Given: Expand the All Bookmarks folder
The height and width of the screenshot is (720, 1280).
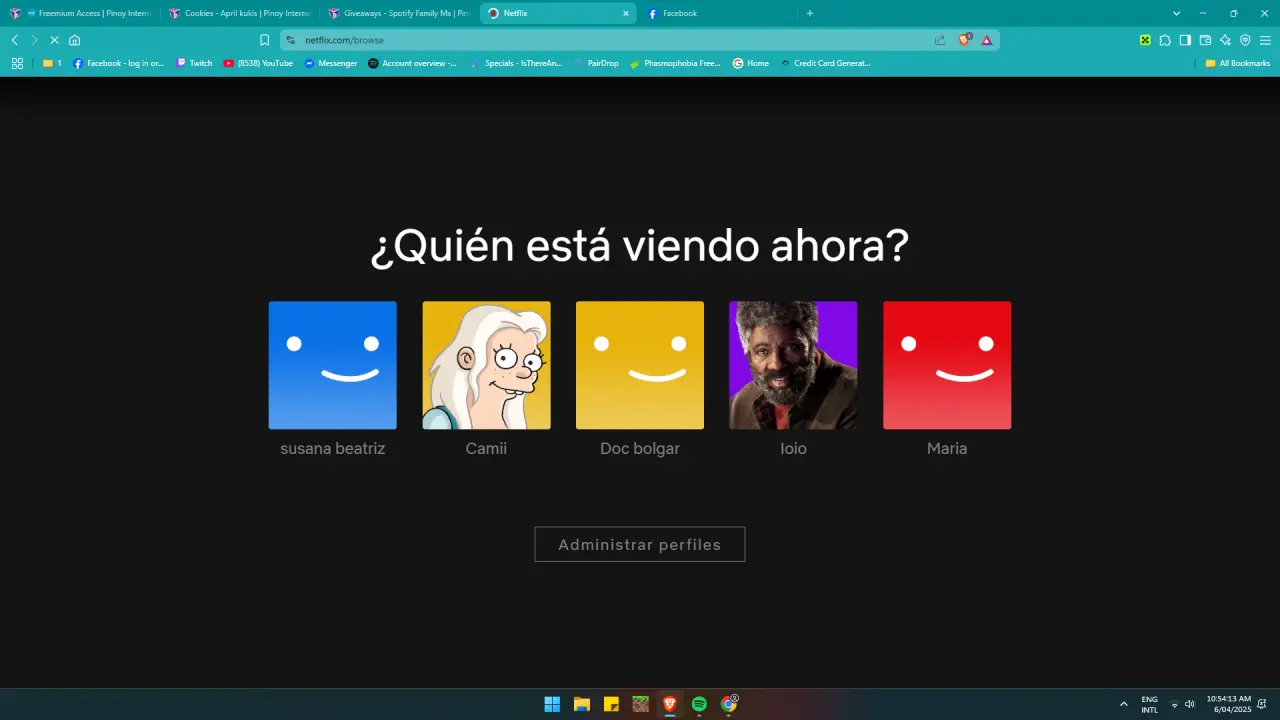Looking at the screenshot, I should (x=1237, y=63).
